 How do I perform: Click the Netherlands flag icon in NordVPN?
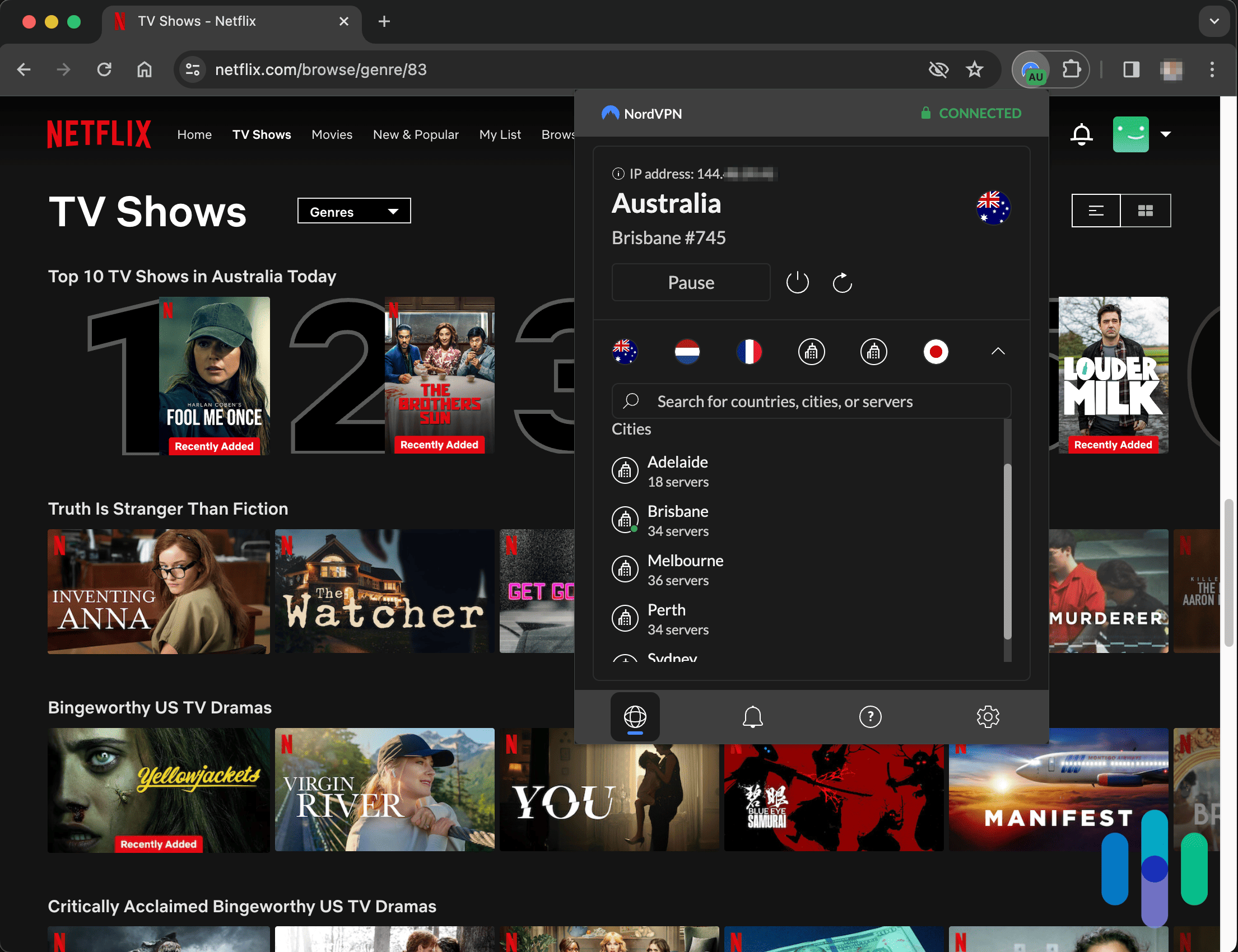pyautogui.click(x=687, y=350)
